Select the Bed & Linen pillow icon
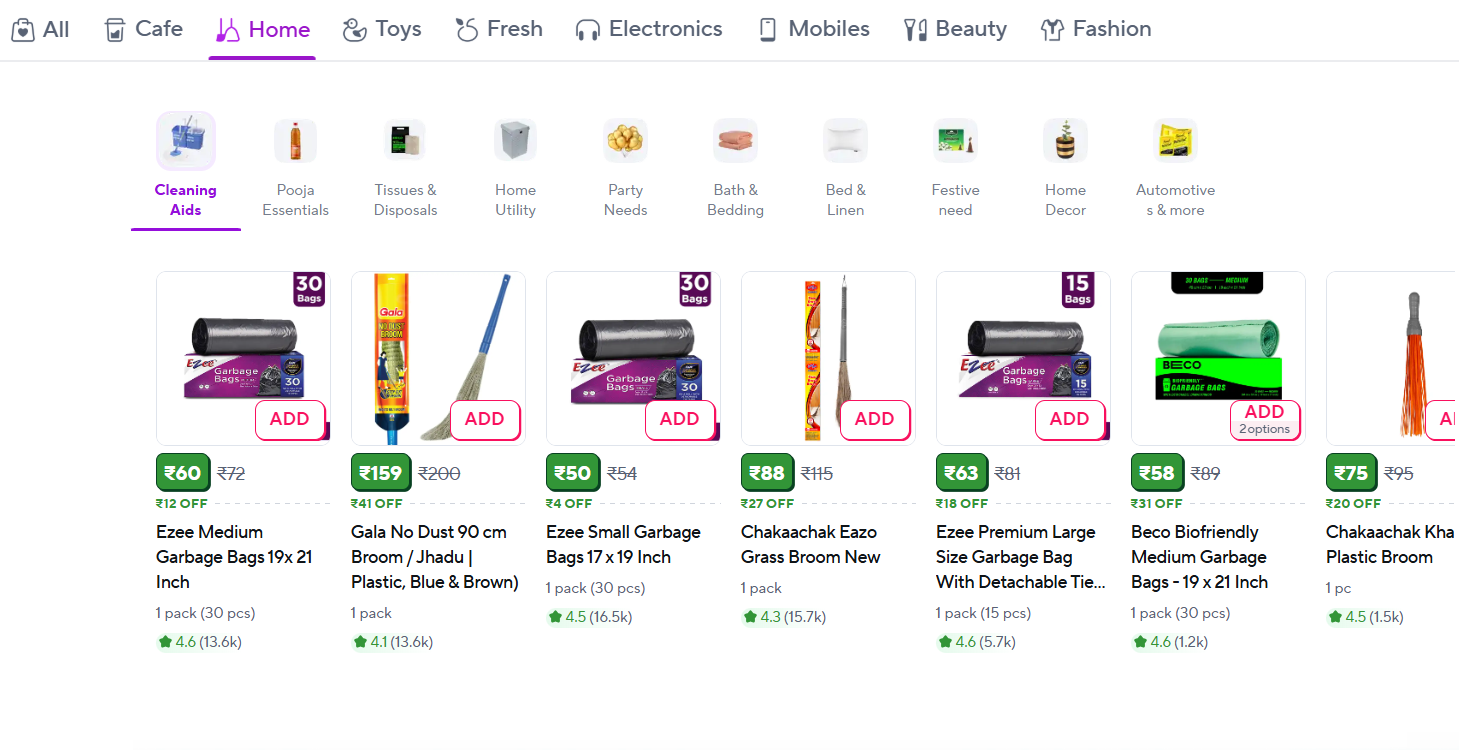 click(x=845, y=142)
